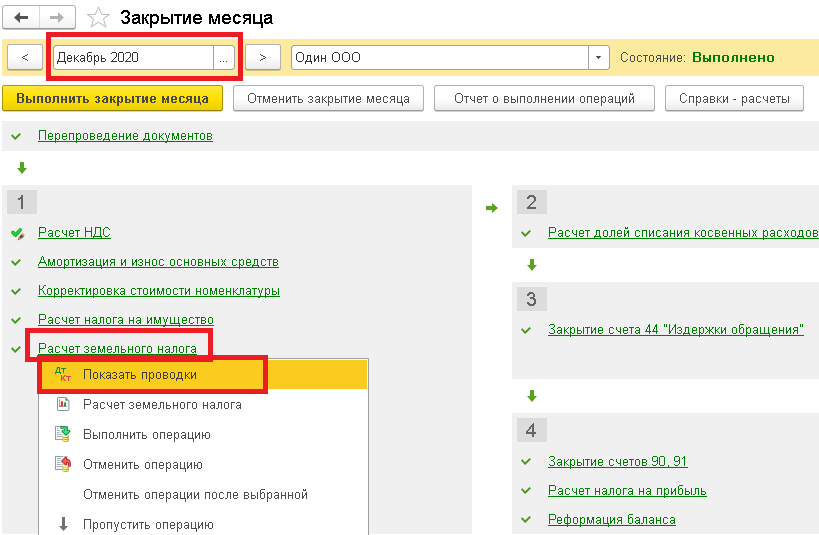Open 'Закрытие счетов 90, 91' link
Viewport: 819px width, 535px height.
click(617, 461)
